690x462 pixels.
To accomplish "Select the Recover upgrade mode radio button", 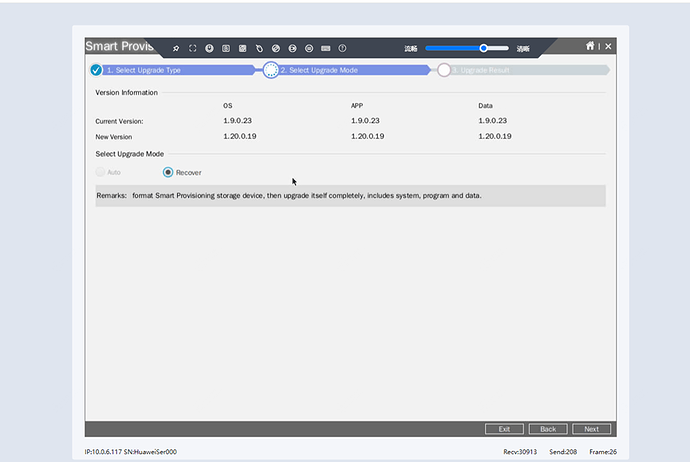I will pyautogui.click(x=168, y=172).
